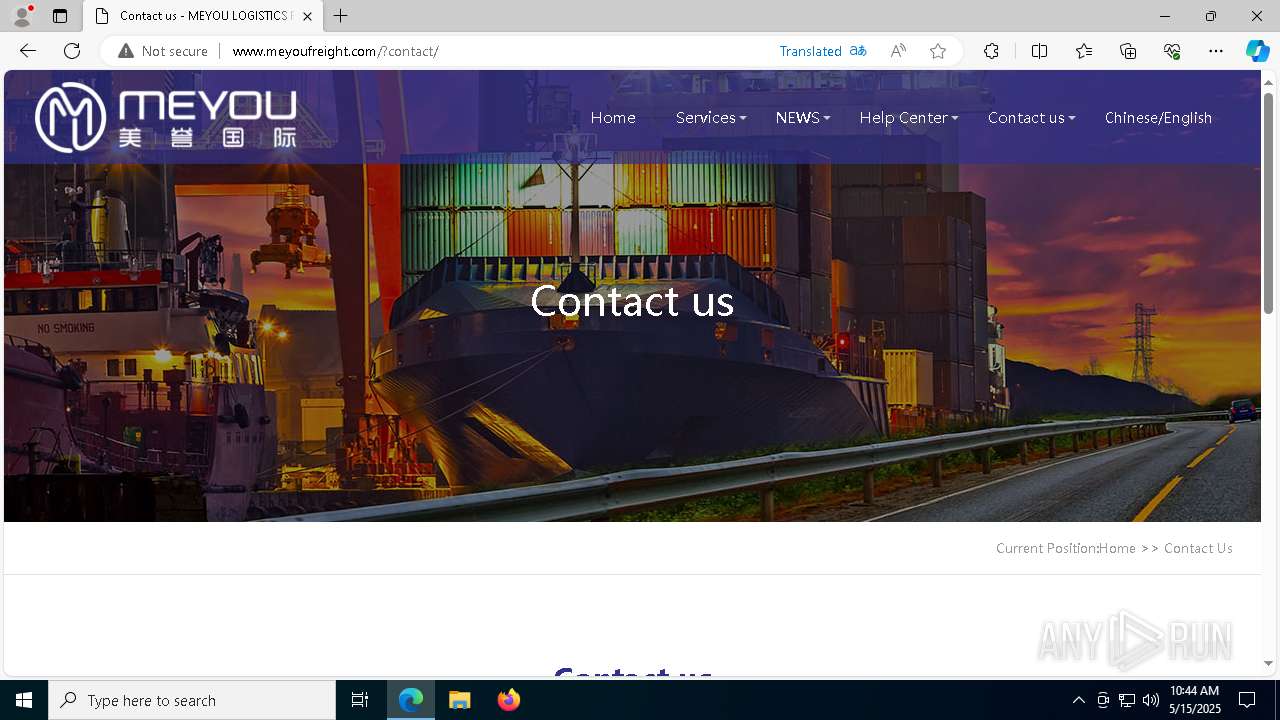Add page to favorites star icon

(x=938, y=51)
